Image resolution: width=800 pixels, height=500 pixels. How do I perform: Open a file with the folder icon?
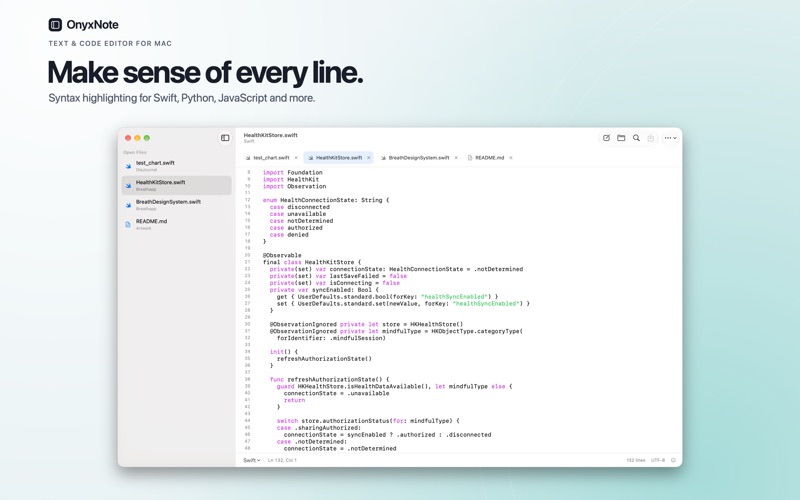621,138
